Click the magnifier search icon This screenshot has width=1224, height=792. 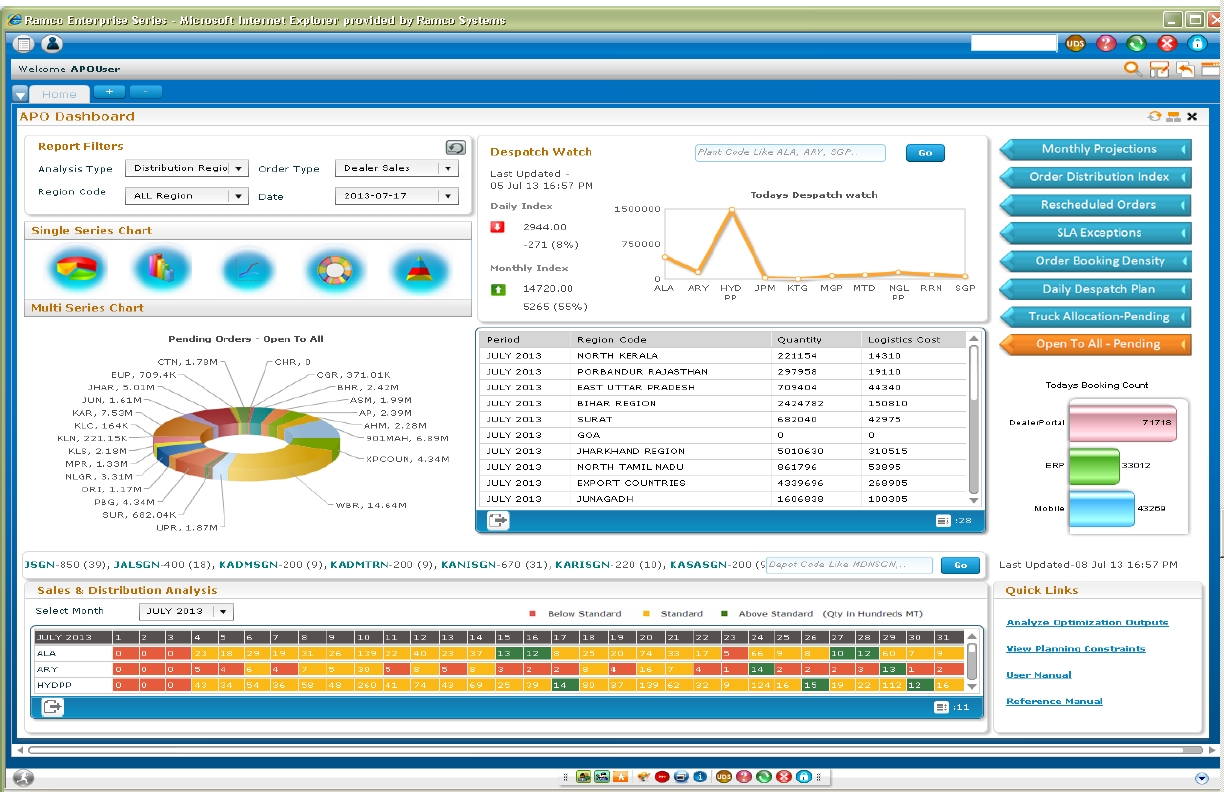click(x=1133, y=69)
